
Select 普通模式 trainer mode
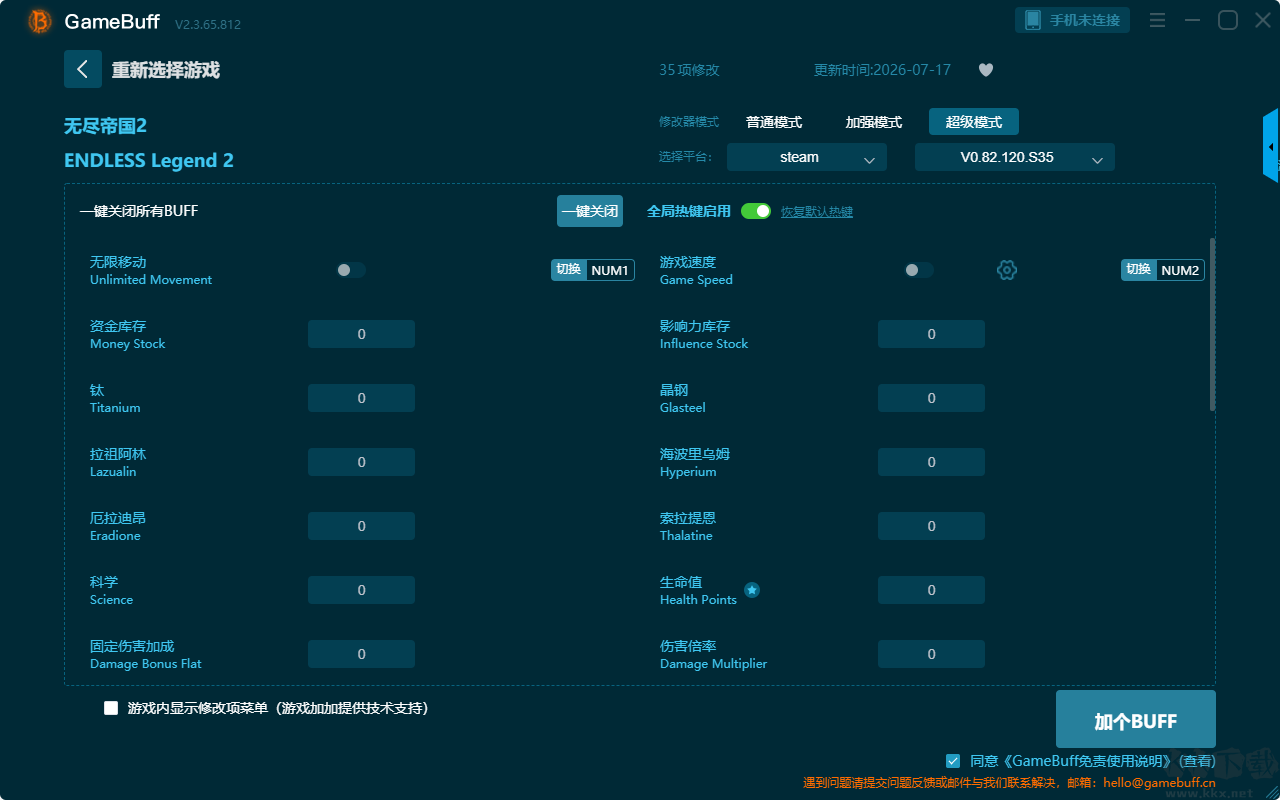tap(774, 122)
